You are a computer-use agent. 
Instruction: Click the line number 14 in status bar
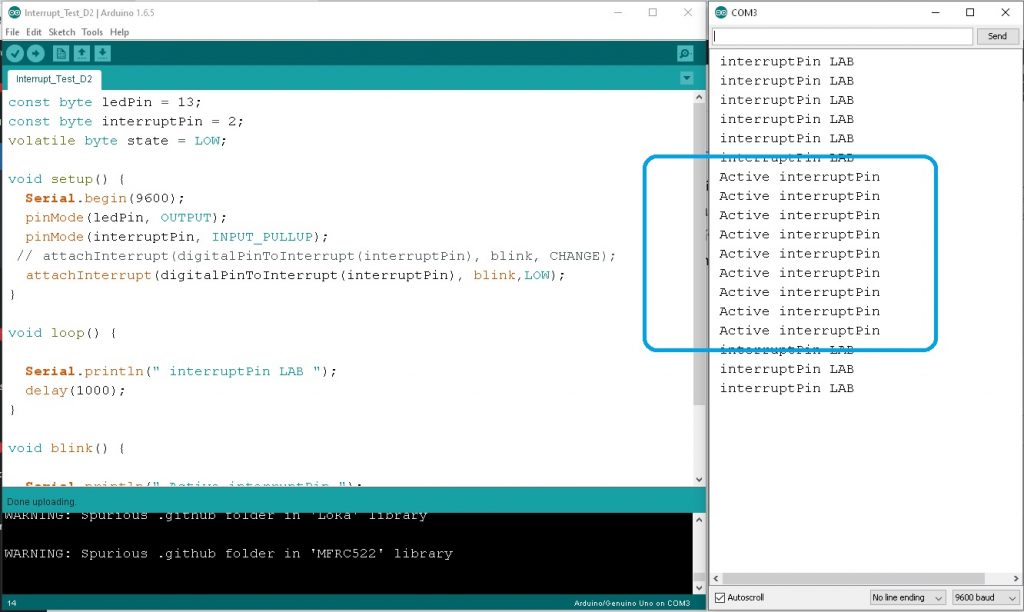pyautogui.click(x=12, y=604)
